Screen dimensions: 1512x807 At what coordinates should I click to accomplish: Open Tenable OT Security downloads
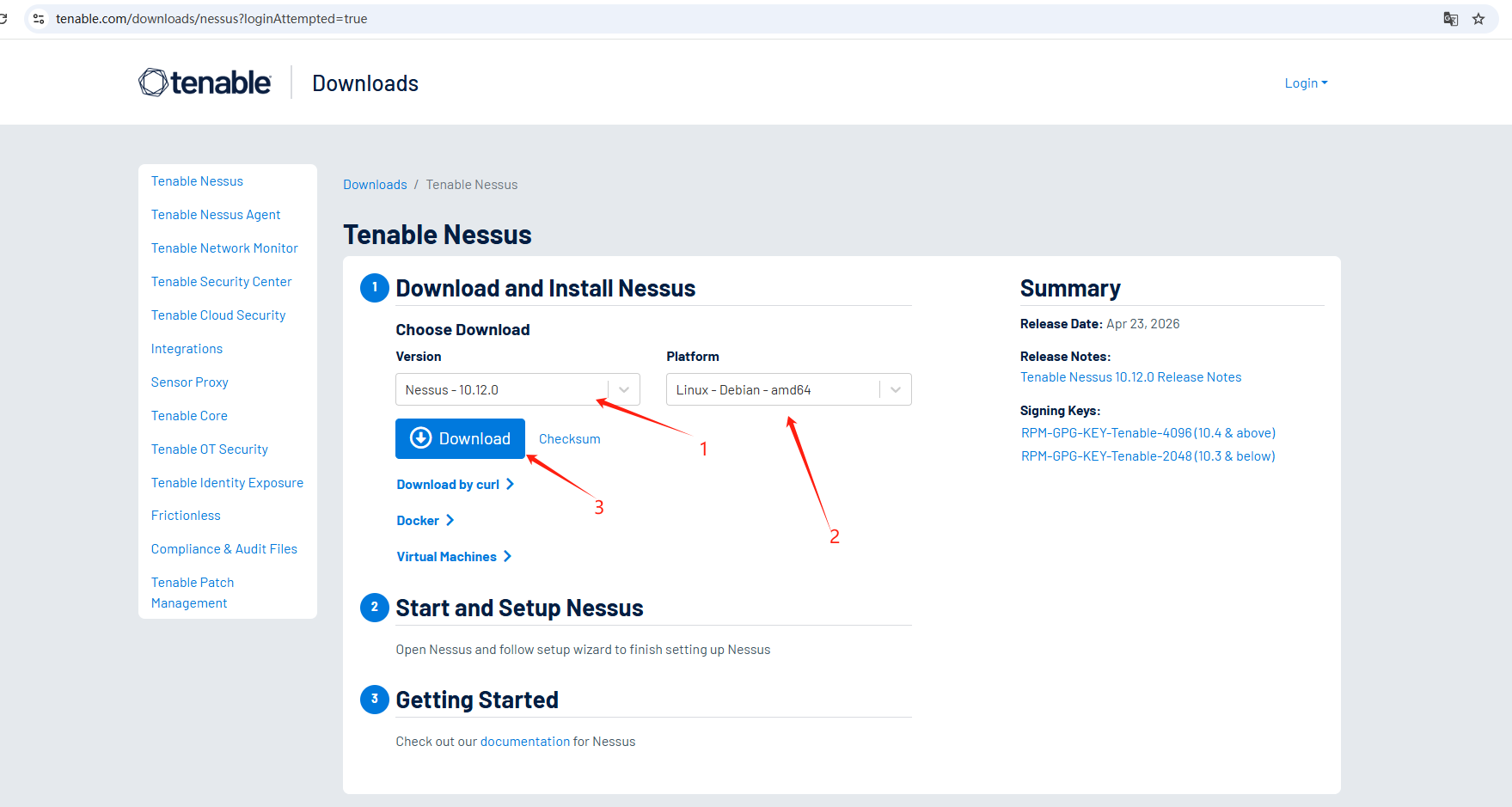(210, 449)
